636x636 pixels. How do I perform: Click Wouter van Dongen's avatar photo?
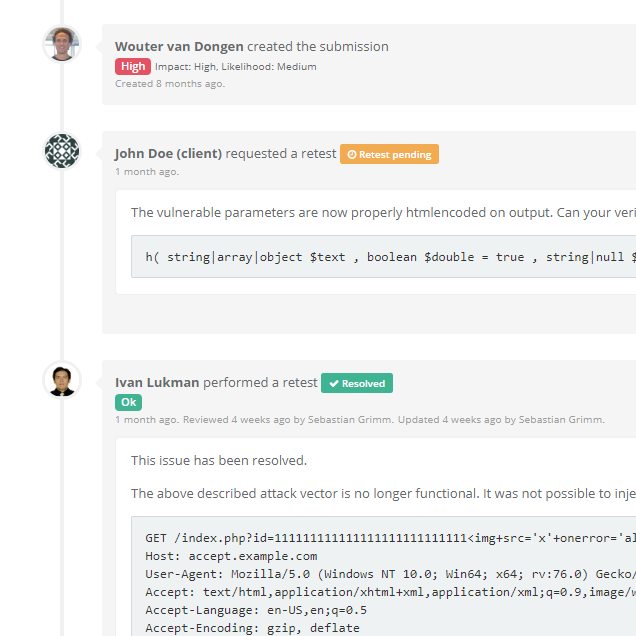[62, 44]
